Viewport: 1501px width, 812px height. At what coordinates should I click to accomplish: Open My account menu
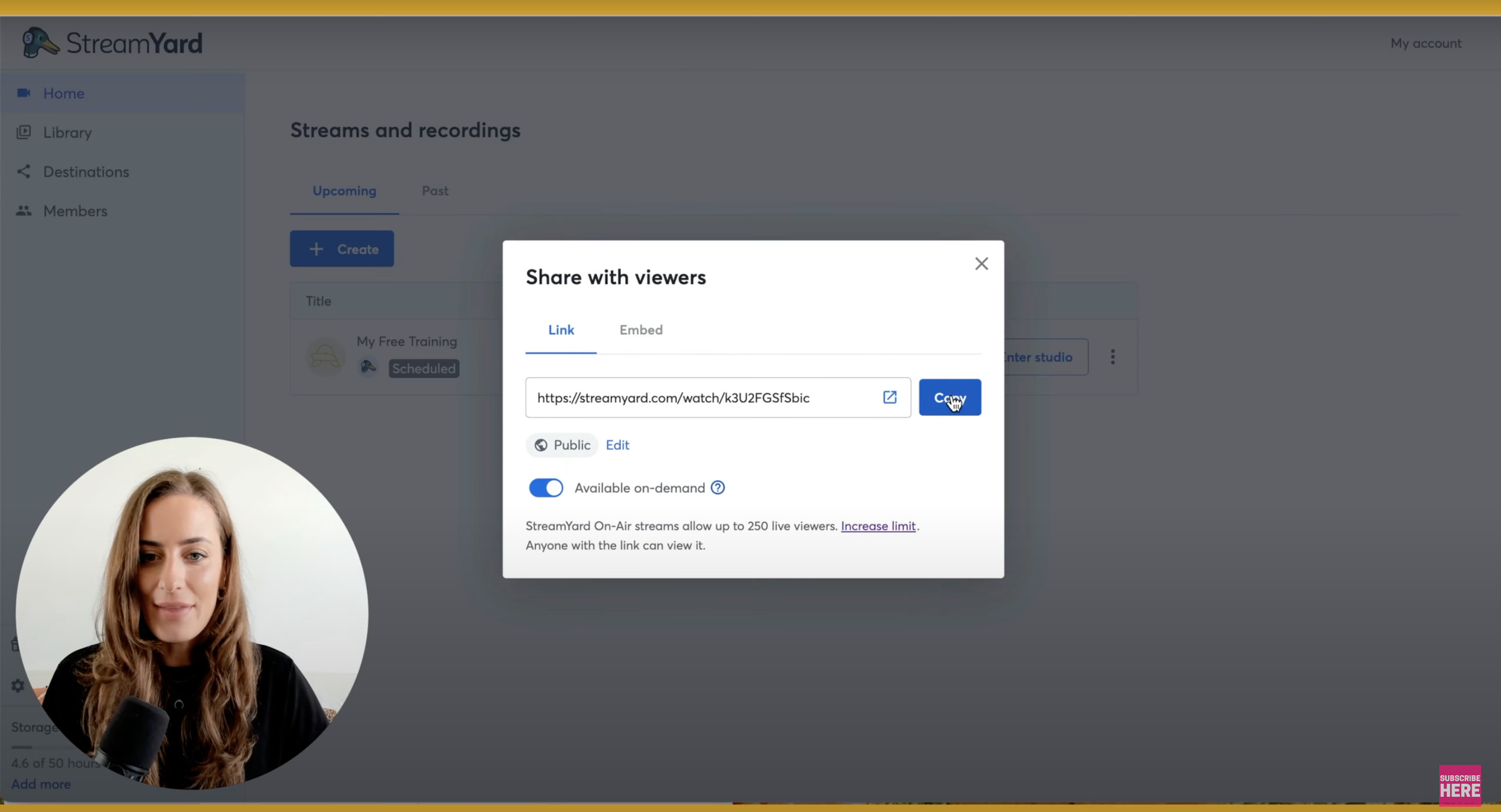click(x=1426, y=43)
